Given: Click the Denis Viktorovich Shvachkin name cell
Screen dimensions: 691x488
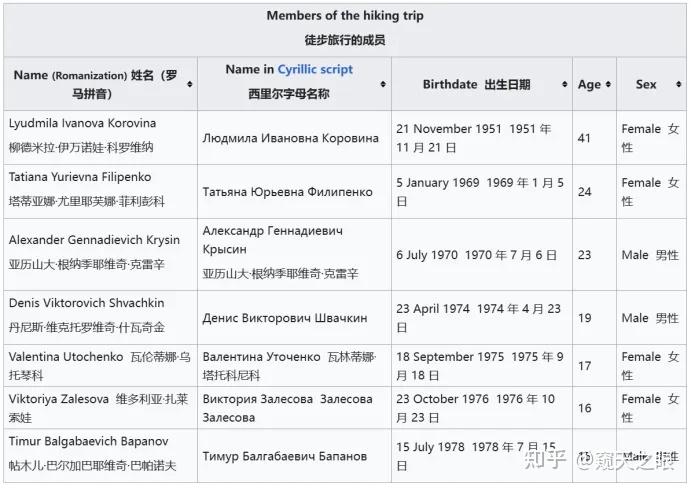Looking at the screenshot, I should pos(86,303).
